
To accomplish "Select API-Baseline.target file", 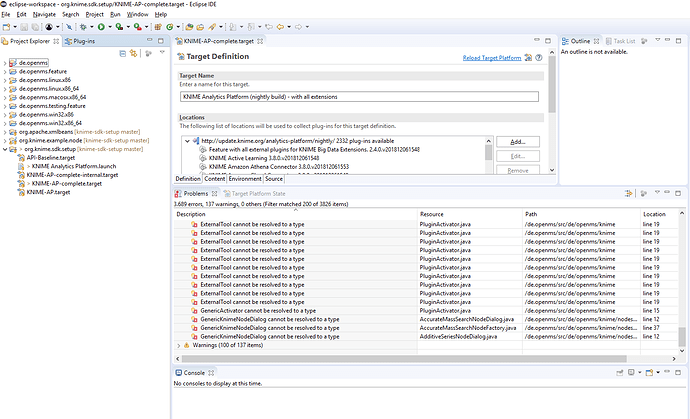I will pyautogui.click(x=51, y=158).
